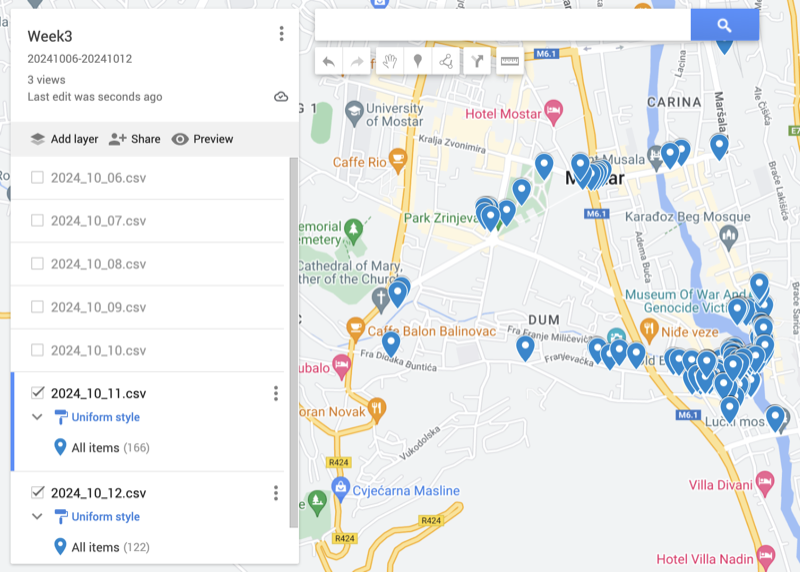Collapse the 2024_10_11.csv layer chevron

[37, 417]
